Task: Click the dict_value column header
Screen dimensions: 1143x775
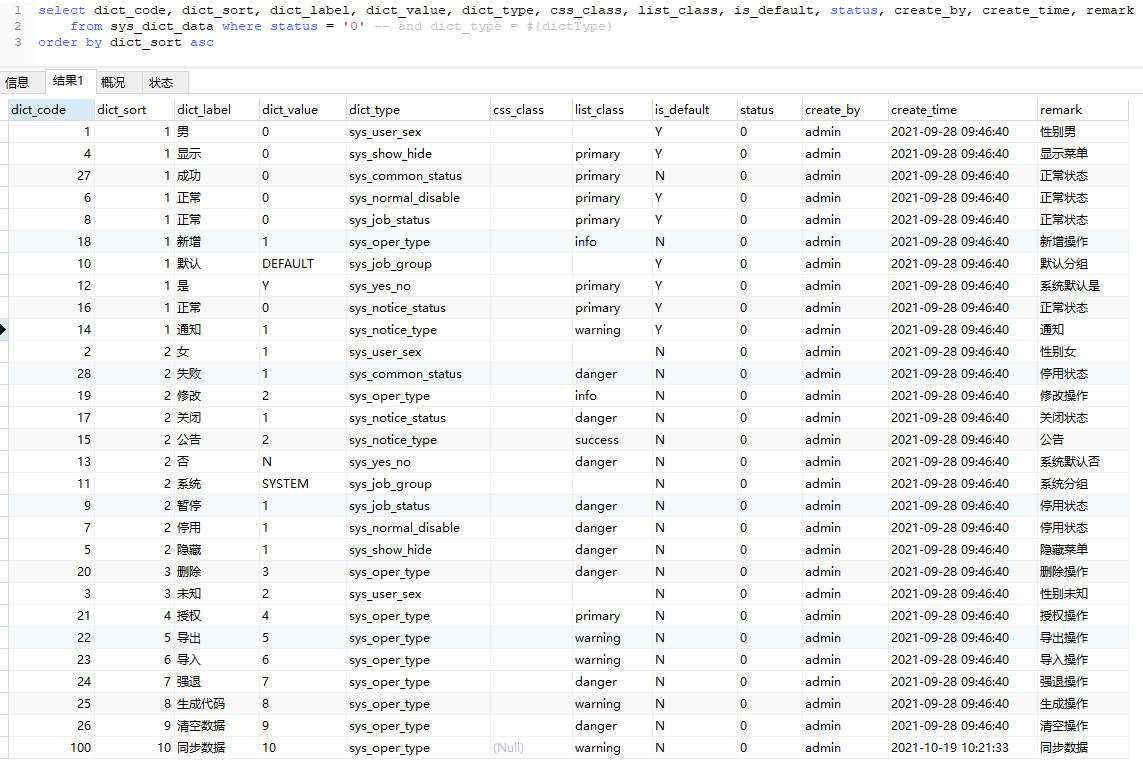Action: pyautogui.click(x=303, y=109)
